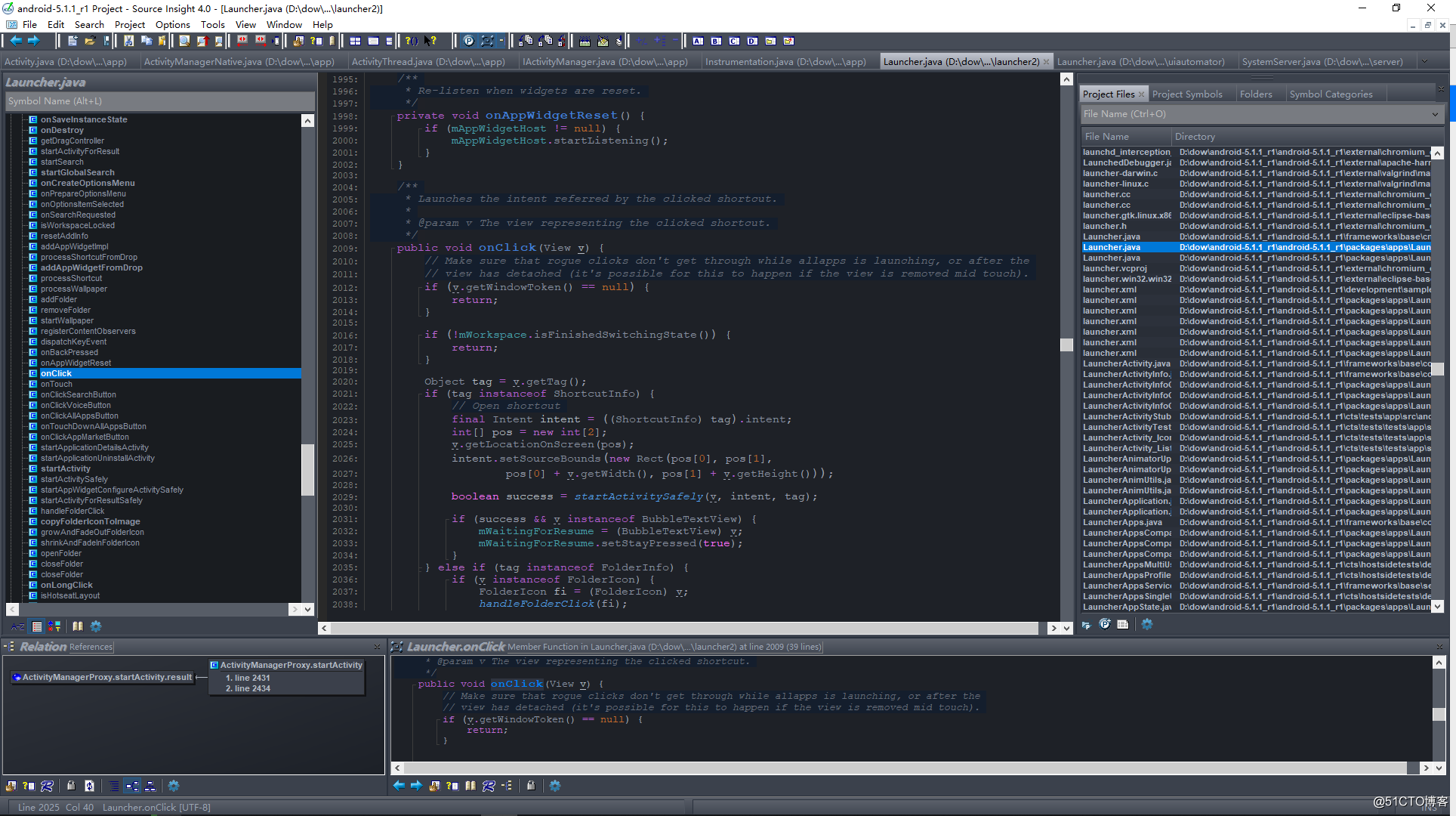Open symbol type filter icon below symbol panel
Viewport: 1456px width, 816px height.
54,626
